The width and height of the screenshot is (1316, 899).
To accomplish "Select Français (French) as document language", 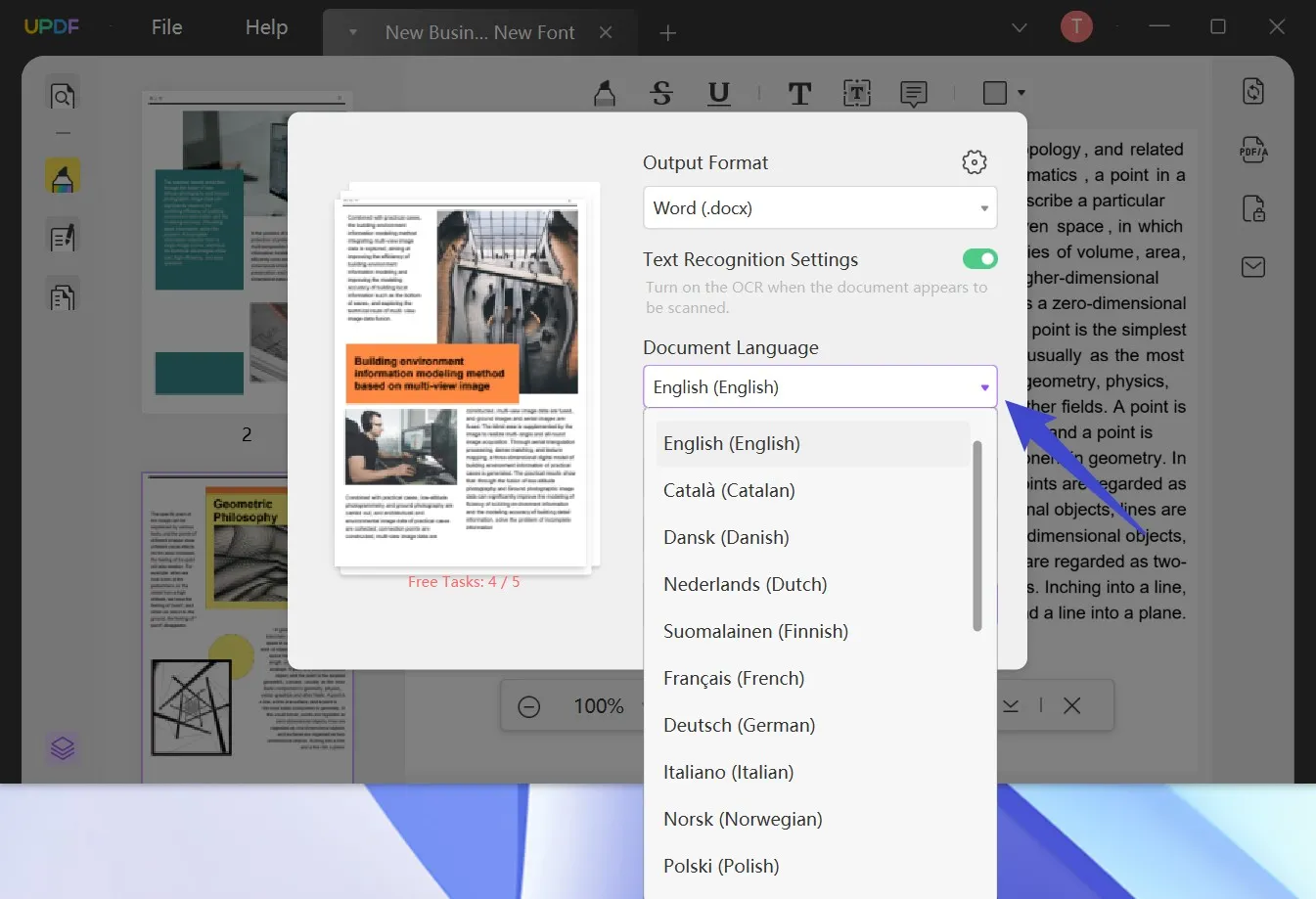I will click(734, 678).
